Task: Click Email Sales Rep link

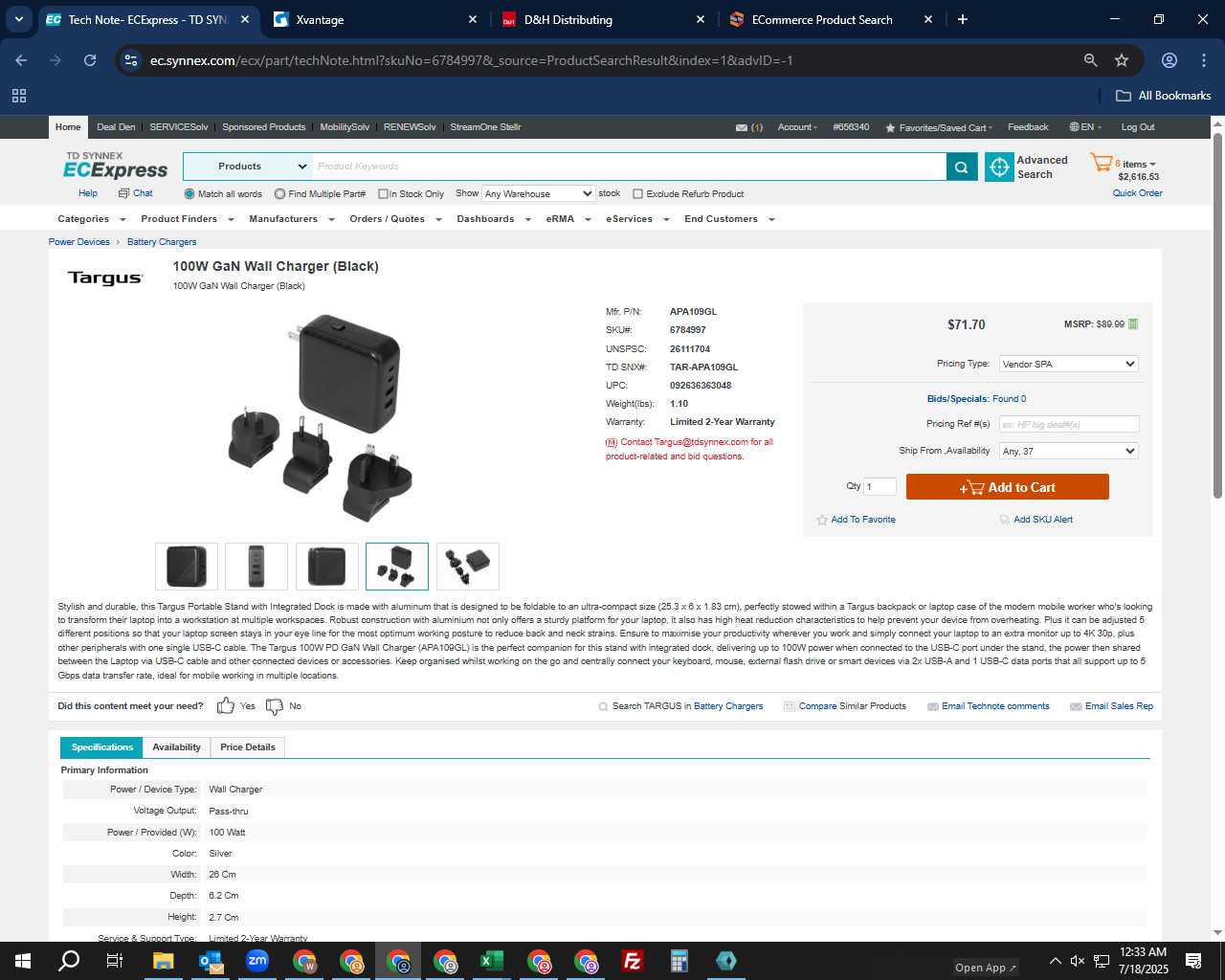Action: [x=1119, y=706]
